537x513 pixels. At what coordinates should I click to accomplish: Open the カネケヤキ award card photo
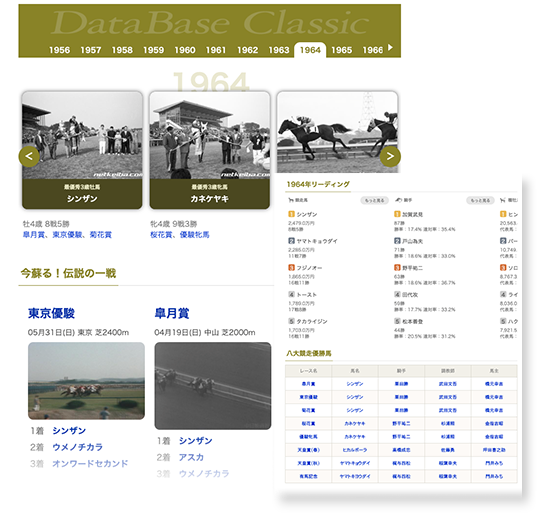point(210,135)
